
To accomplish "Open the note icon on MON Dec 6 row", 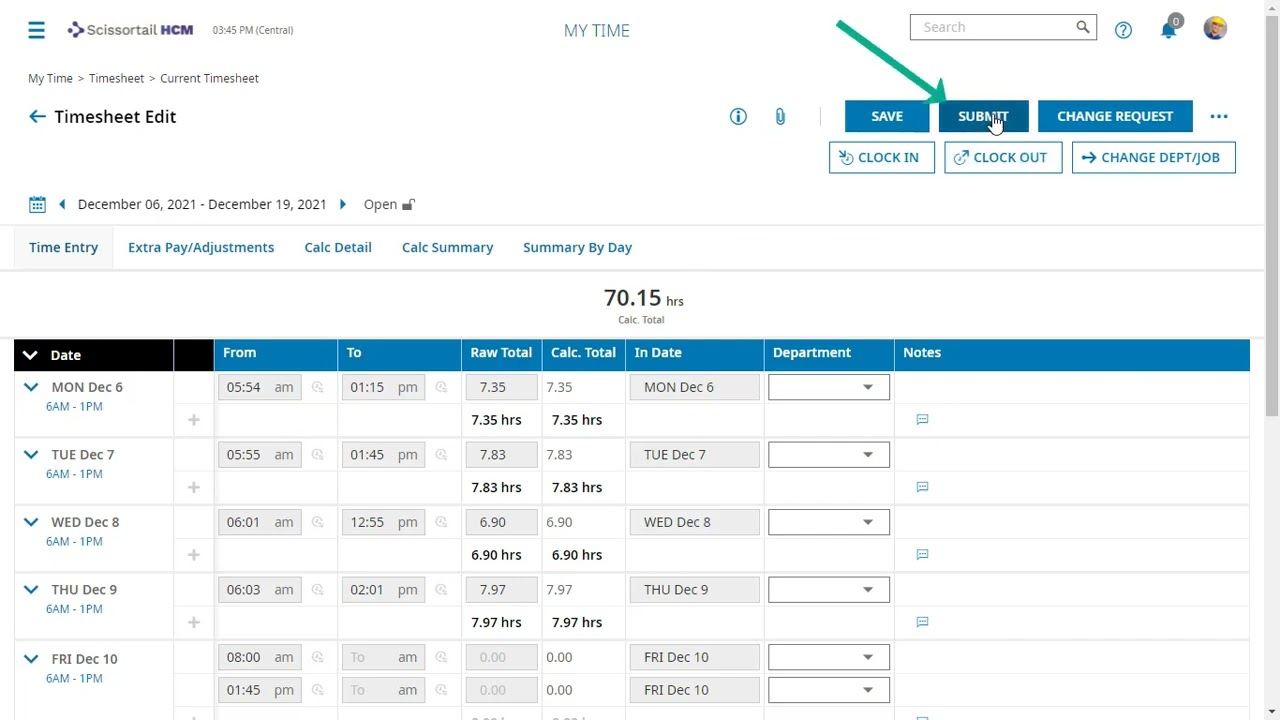I will (x=922, y=419).
